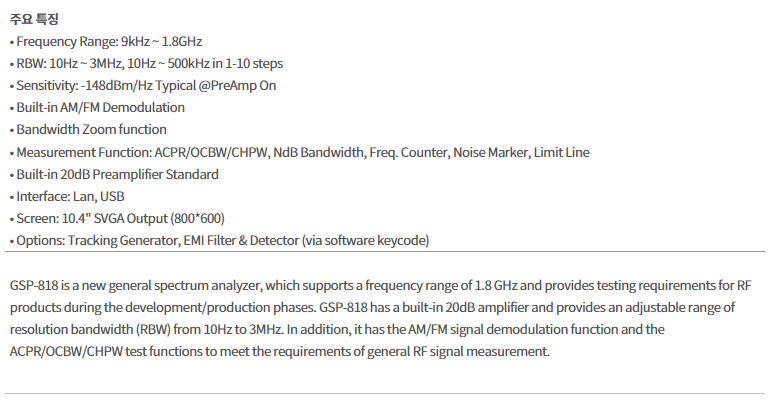
Task: Click the Sensitivity -148dBm/Hz line
Action: click(x=143, y=86)
